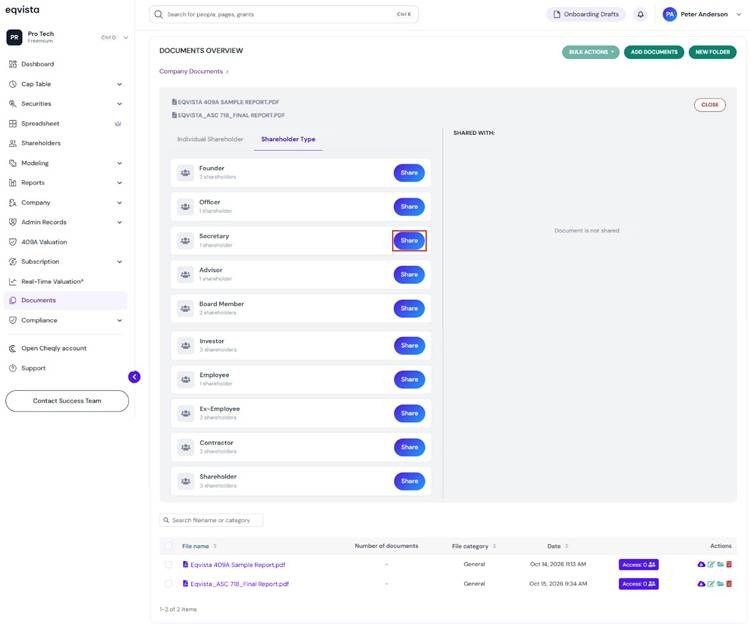Expand the Cap Table menu
This screenshot has height=626, width=751.
coord(119,84)
